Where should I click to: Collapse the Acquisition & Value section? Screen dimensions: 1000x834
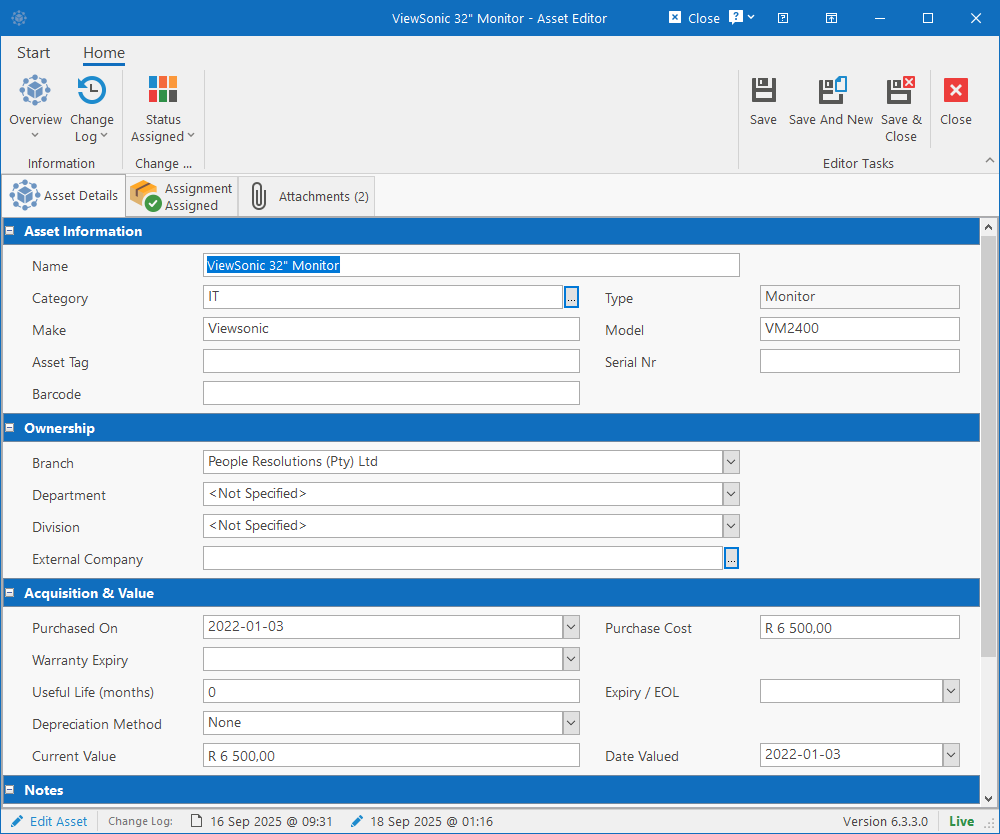pos(10,594)
